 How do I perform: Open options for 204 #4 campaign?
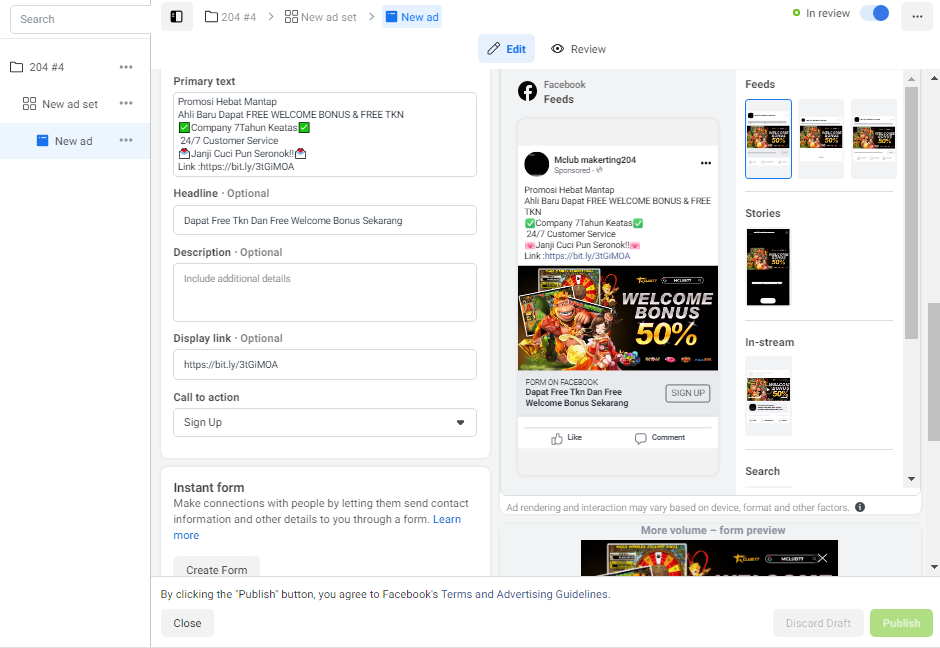tap(126, 67)
